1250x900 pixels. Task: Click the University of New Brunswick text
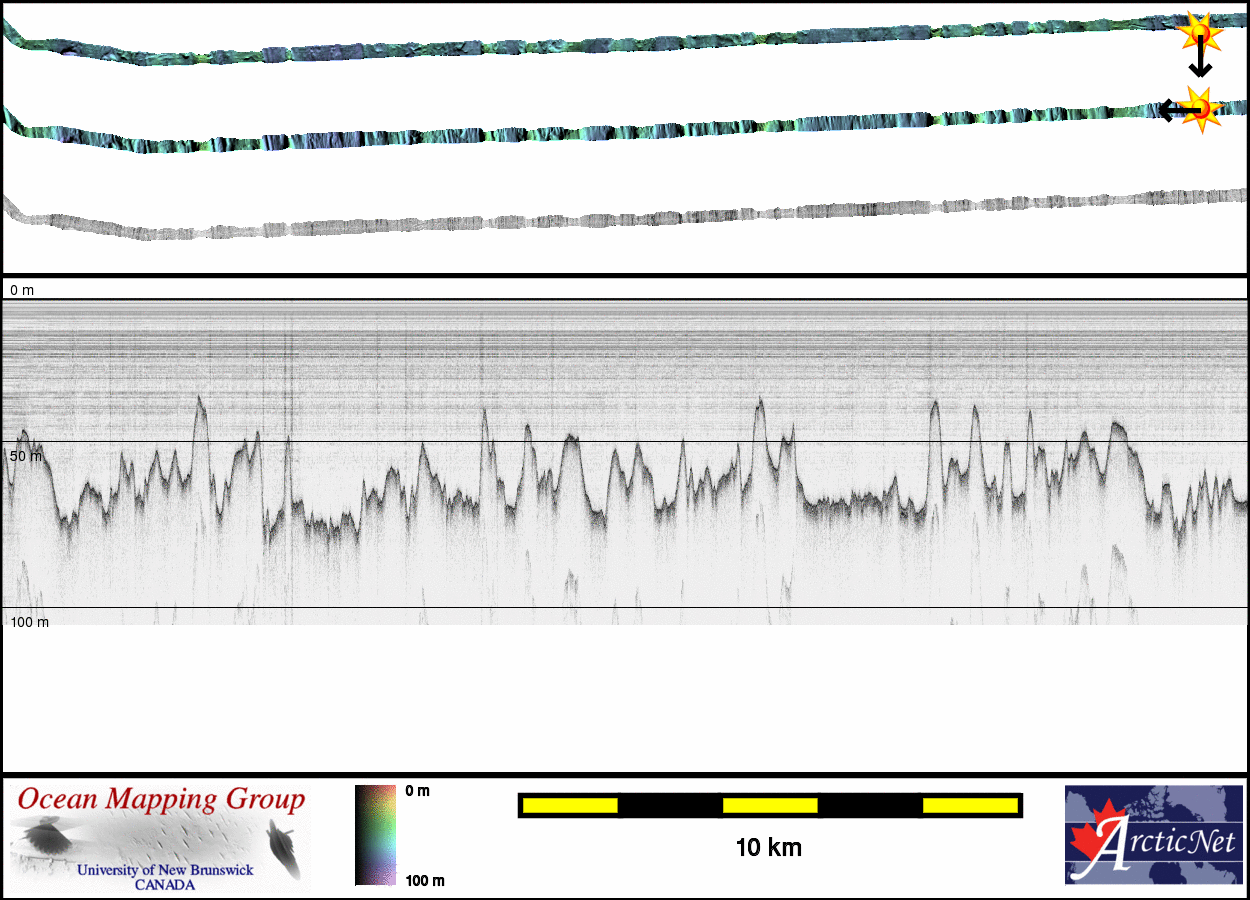pyautogui.click(x=165, y=870)
